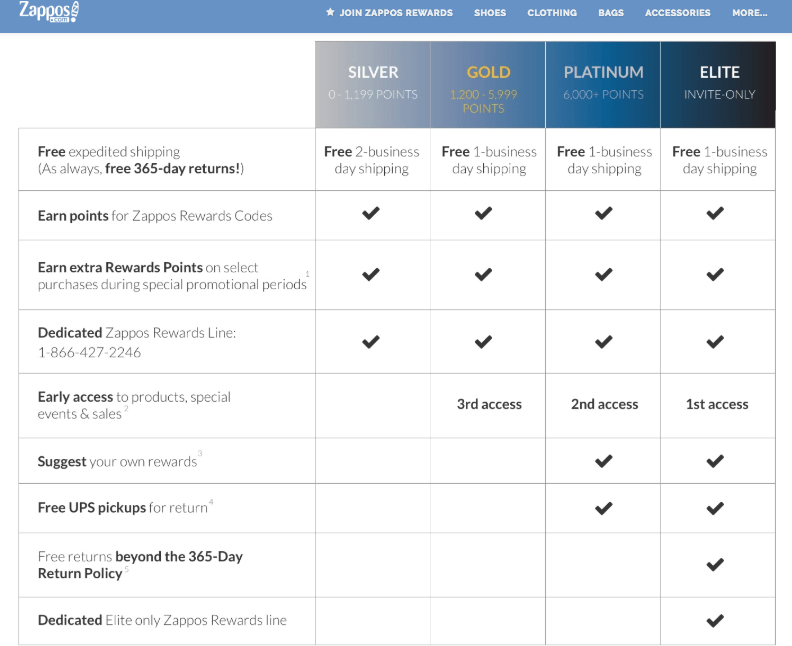Click 'free 365-day returns!' text

(x=173, y=168)
